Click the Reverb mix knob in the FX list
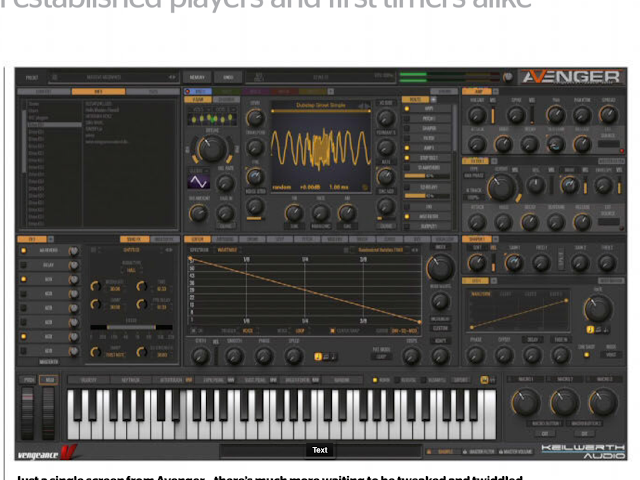Viewport: 640px width, 480px height. [x=73, y=251]
